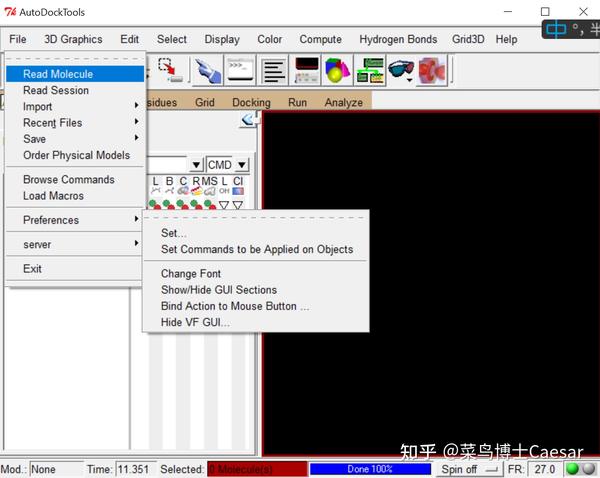Expand the Recent Files submenu
Viewport: 600px width, 478px height.
click(x=75, y=123)
